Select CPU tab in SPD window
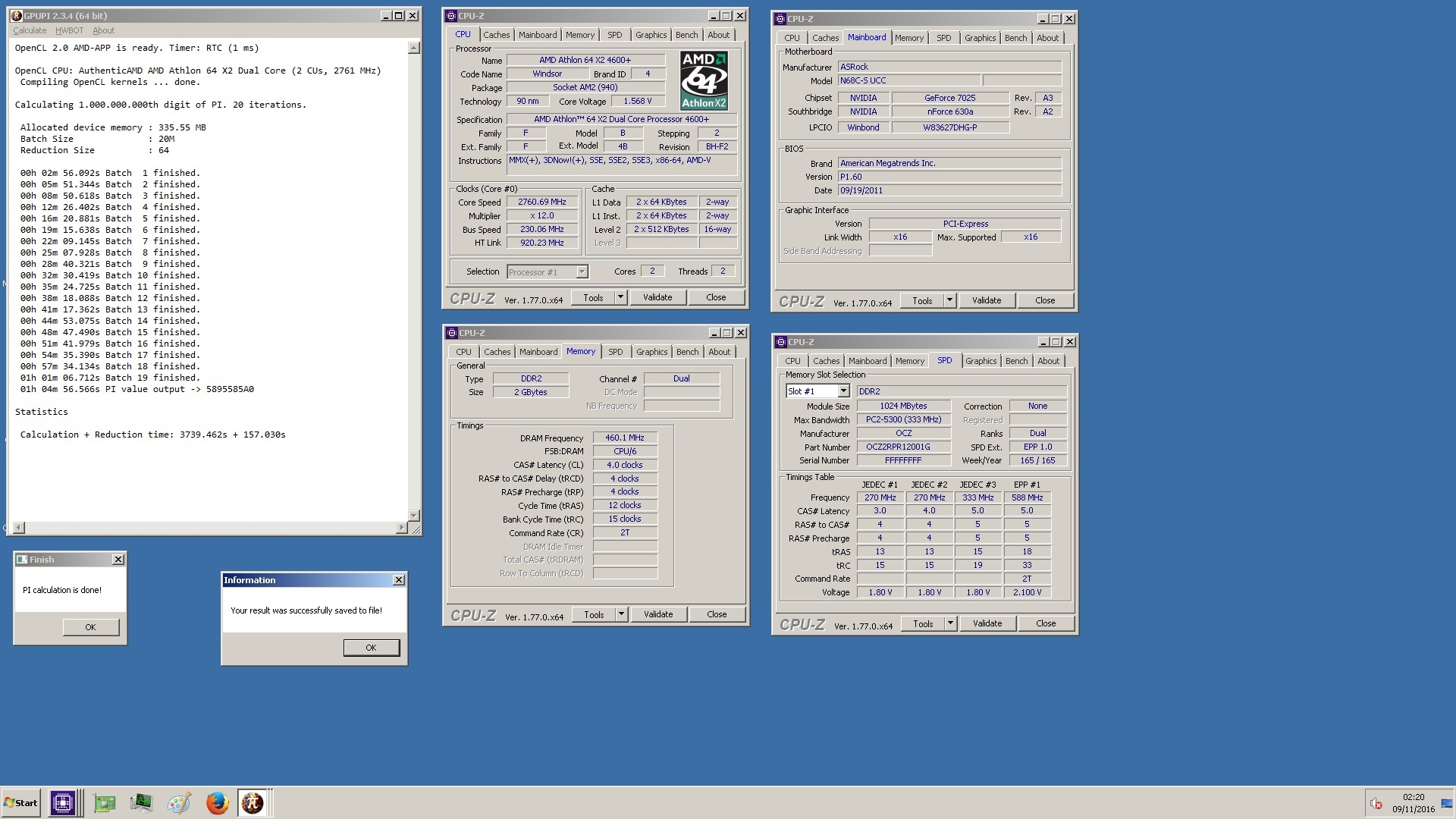 point(792,361)
